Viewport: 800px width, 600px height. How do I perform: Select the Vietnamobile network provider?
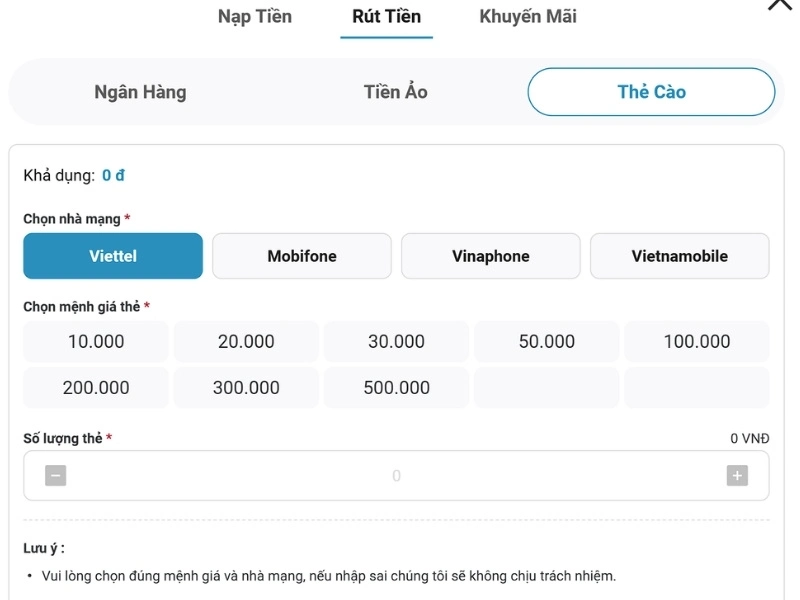[x=679, y=256]
